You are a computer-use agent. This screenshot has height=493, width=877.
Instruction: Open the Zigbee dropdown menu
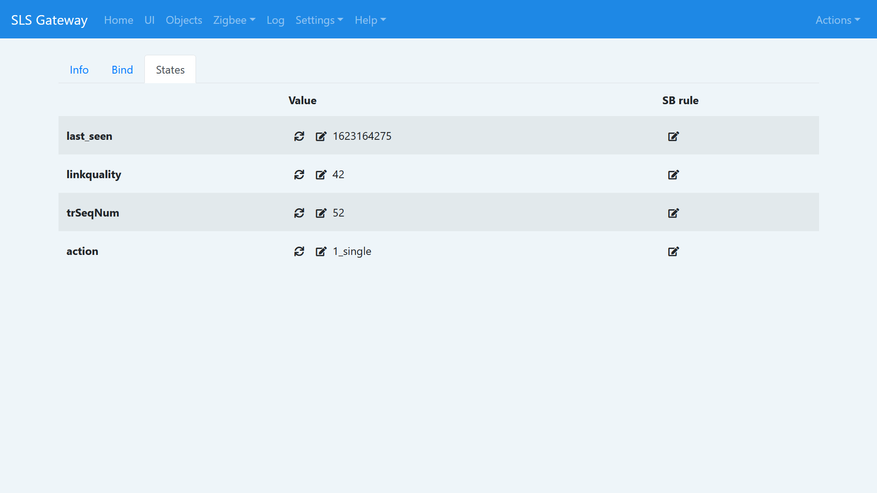pos(234,20)
